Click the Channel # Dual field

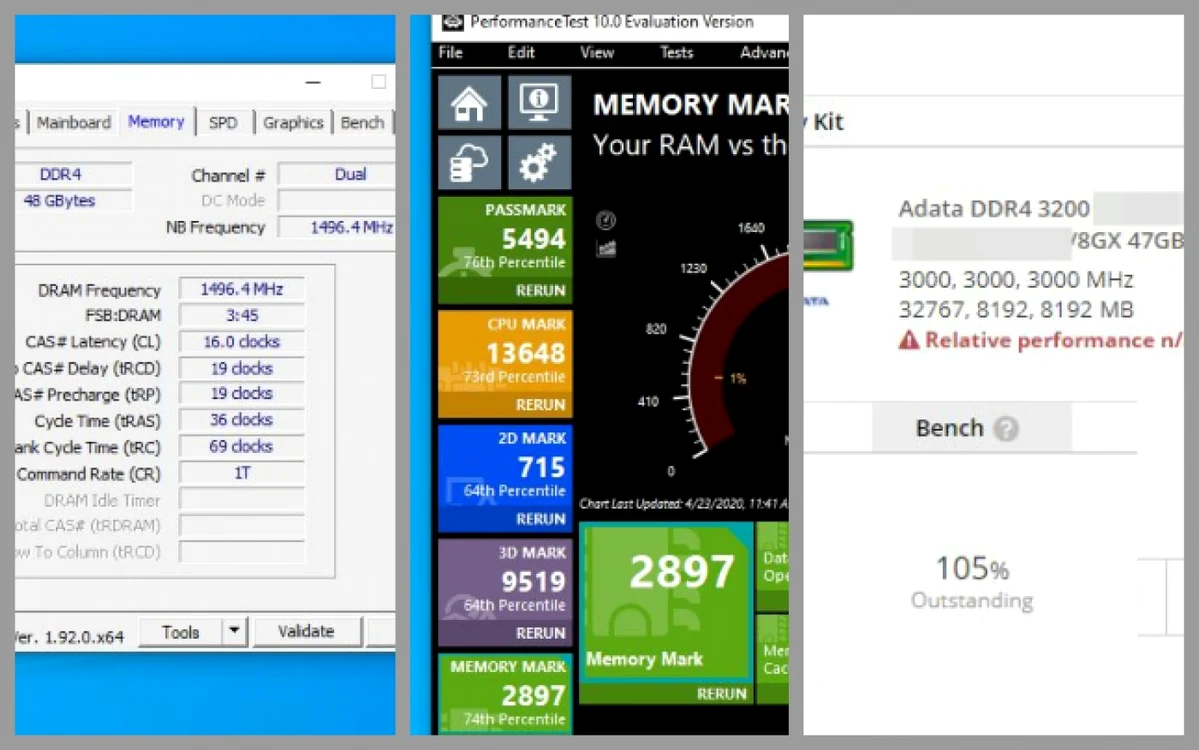tap(337, 174)
